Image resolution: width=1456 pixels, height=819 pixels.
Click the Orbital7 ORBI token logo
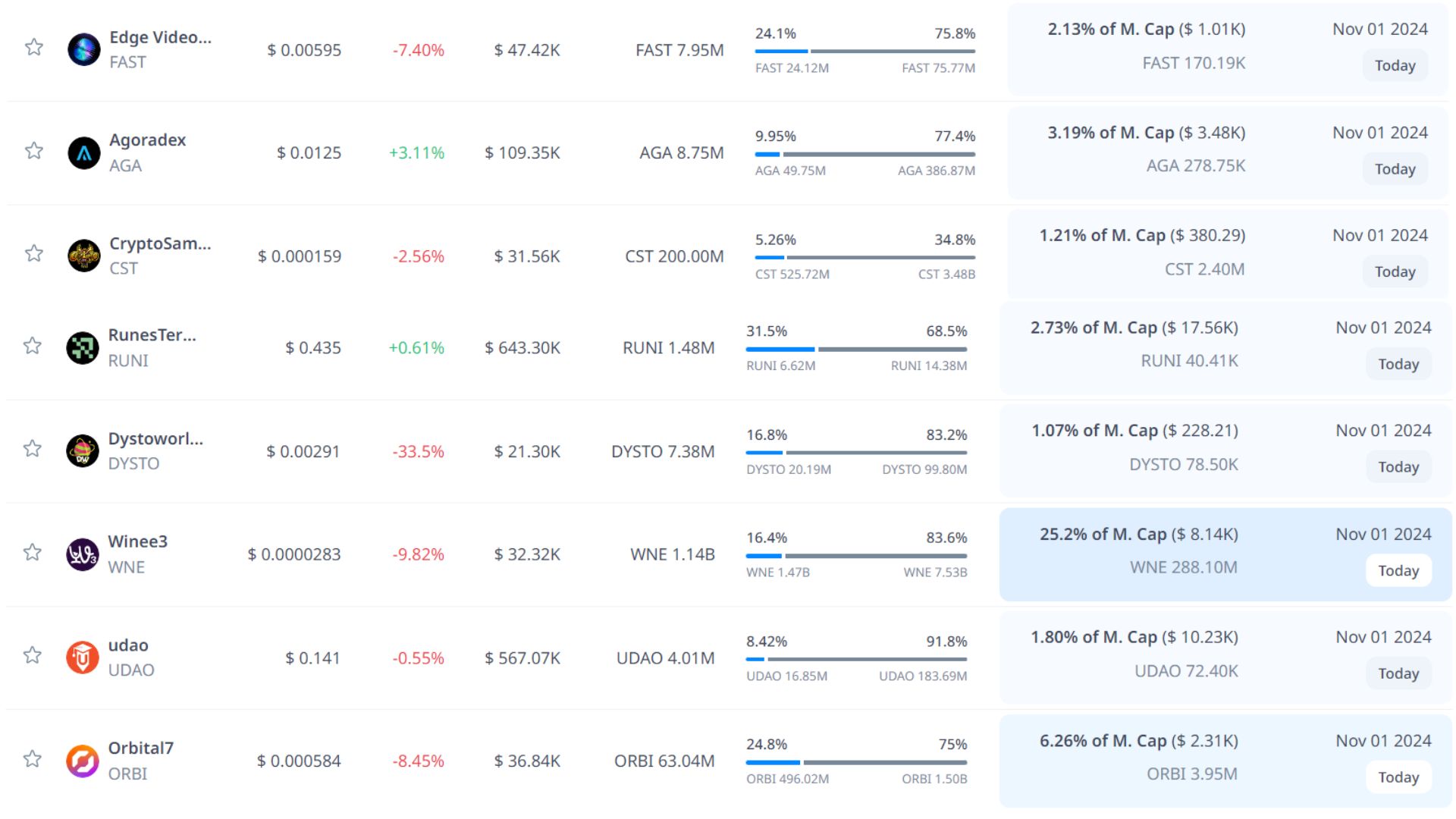click(83, 761)
